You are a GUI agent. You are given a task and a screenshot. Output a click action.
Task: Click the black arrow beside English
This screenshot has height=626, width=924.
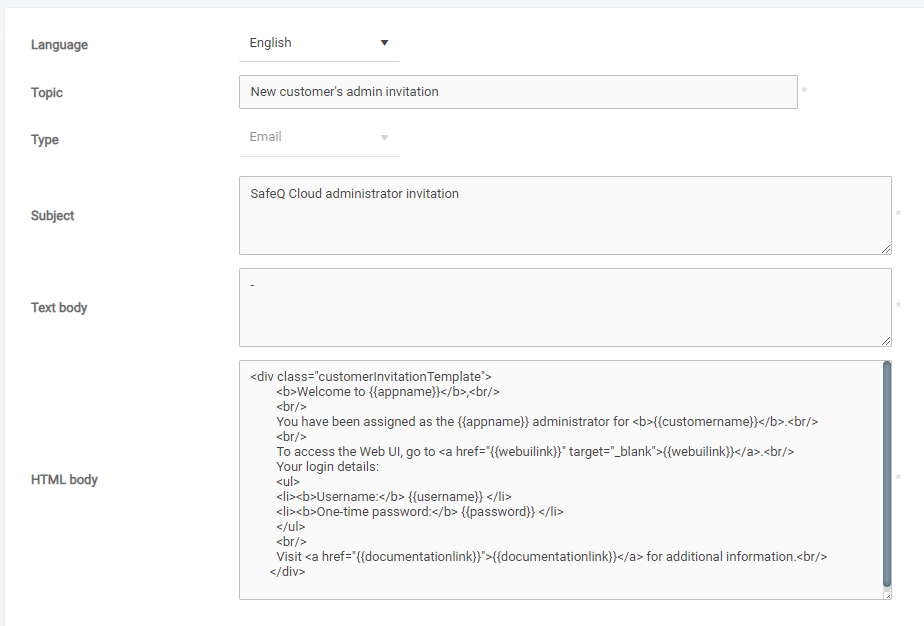[385, 43]
